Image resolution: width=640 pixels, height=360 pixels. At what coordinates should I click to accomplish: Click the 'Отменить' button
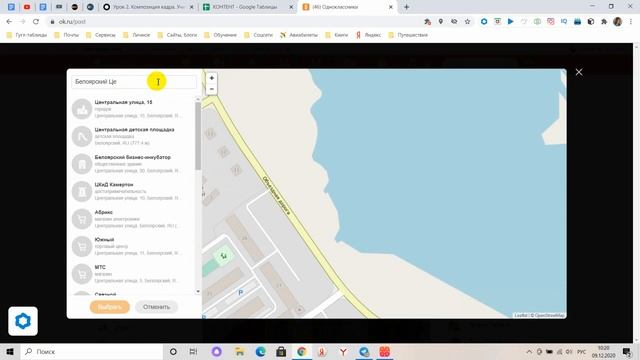(x=156, y=307)
